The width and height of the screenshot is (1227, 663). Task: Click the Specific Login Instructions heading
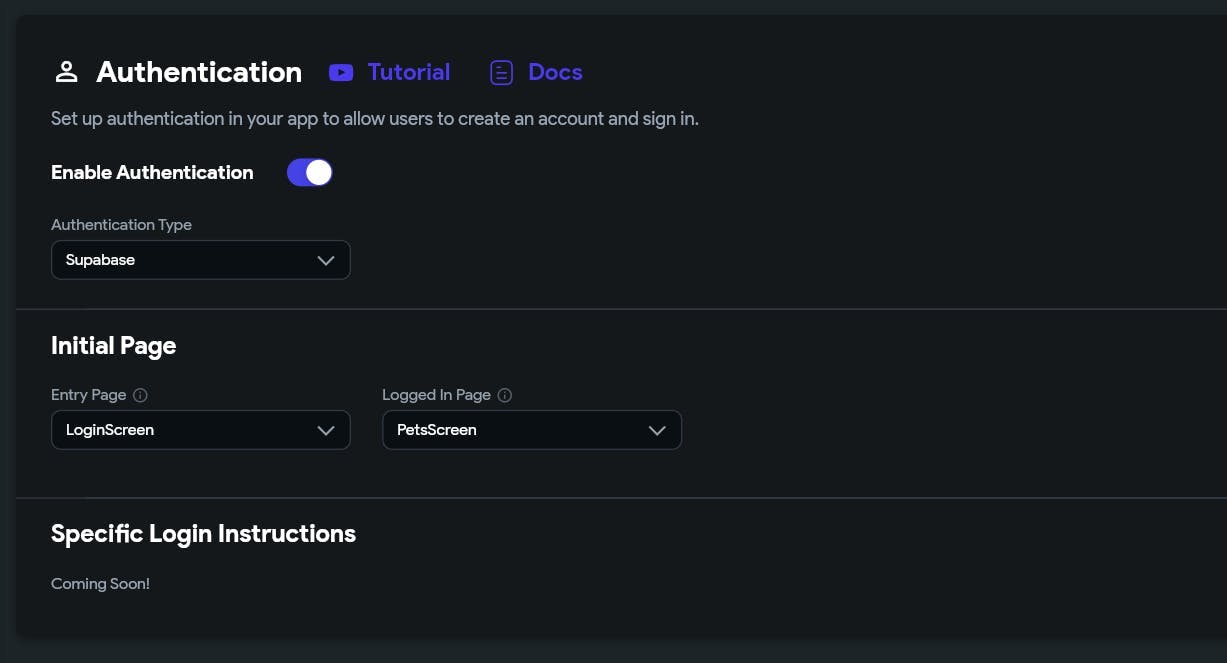click(203, 534)
